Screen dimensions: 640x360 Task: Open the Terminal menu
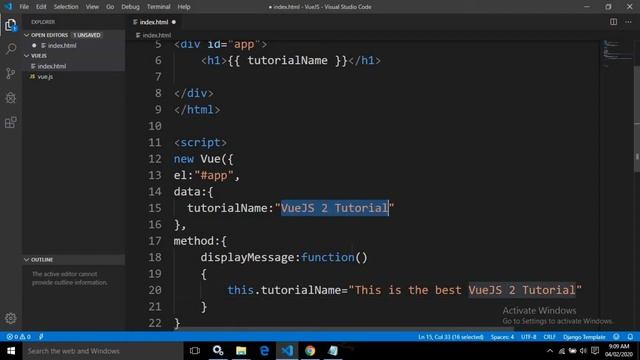click(x=158, y=7)
